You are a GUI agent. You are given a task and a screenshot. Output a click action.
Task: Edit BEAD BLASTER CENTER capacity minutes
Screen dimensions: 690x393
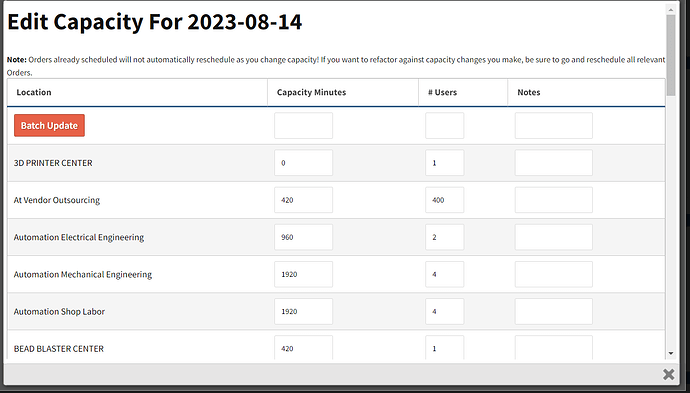[x=304, y=348]
